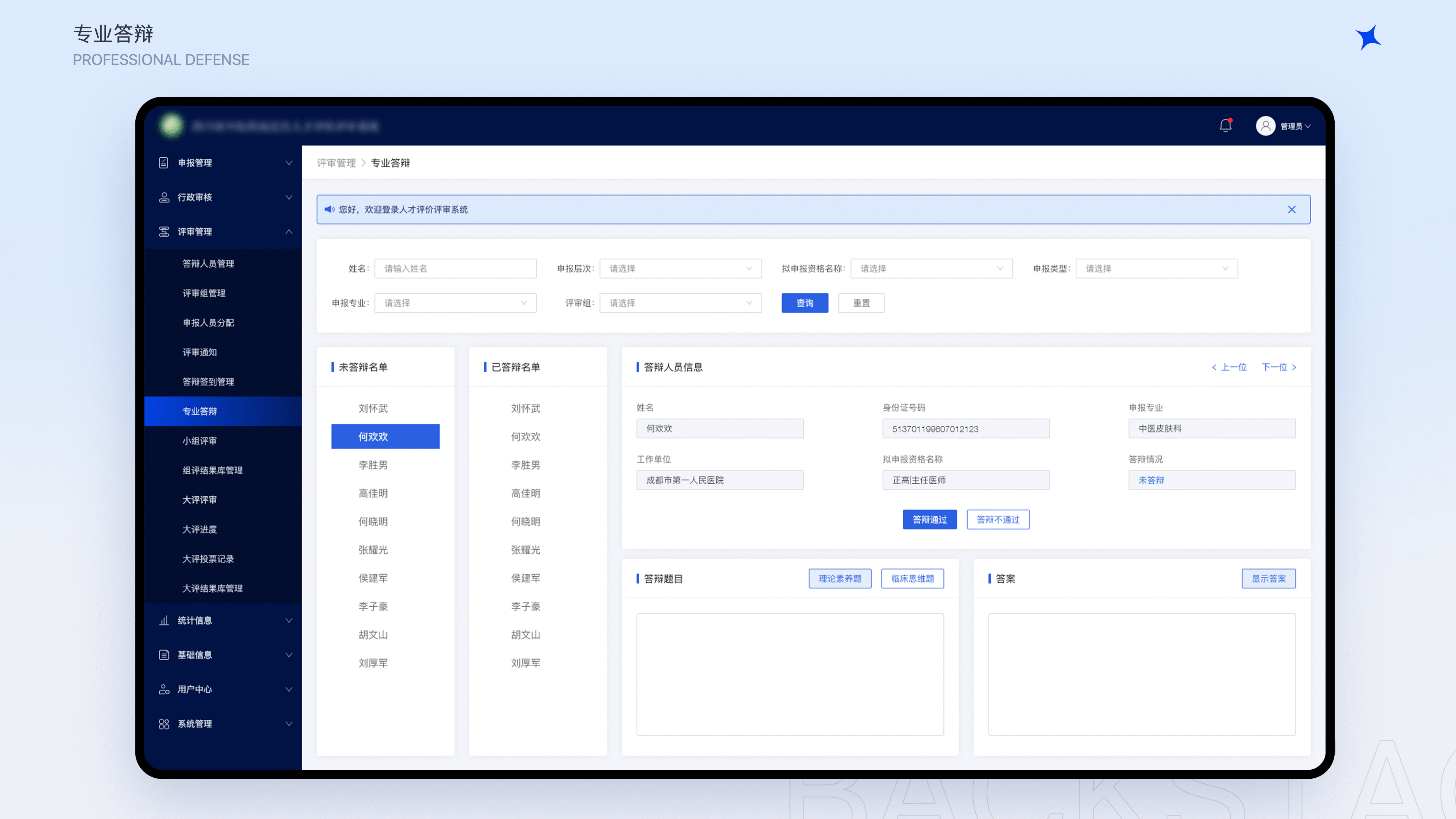
Task: Collapse the 评审管理 sidebar section
Action: 289,232
